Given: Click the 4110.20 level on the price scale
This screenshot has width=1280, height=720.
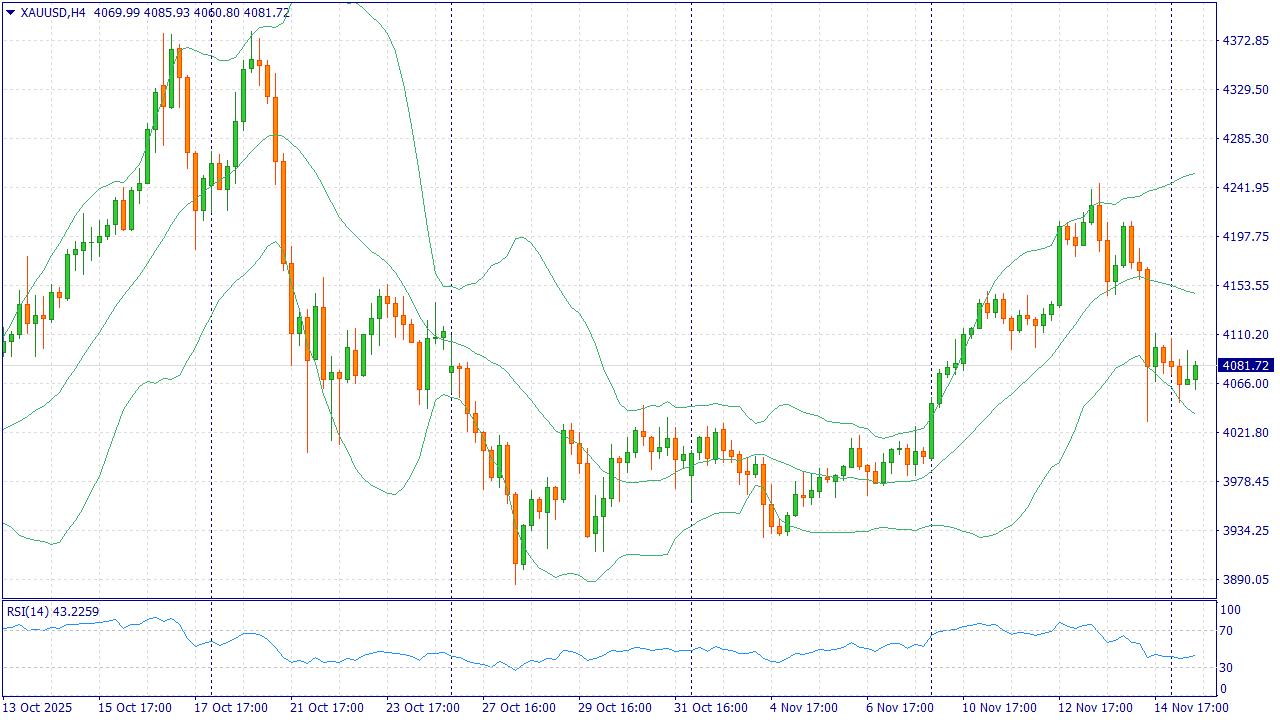Looking at the screenshot, I should [x=1245, y=335].
